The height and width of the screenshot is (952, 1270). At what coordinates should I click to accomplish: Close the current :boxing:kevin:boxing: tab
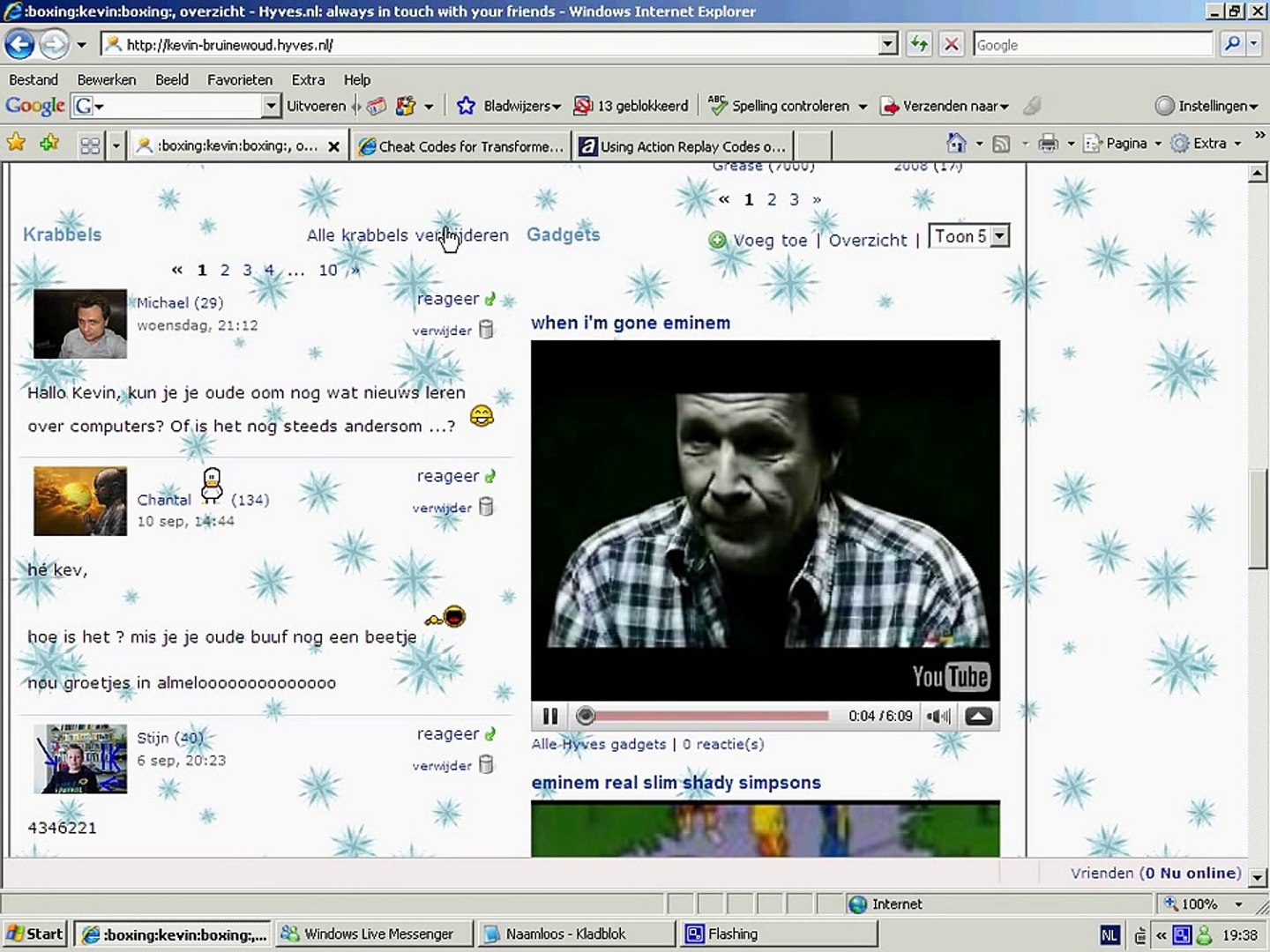(334, 146)
